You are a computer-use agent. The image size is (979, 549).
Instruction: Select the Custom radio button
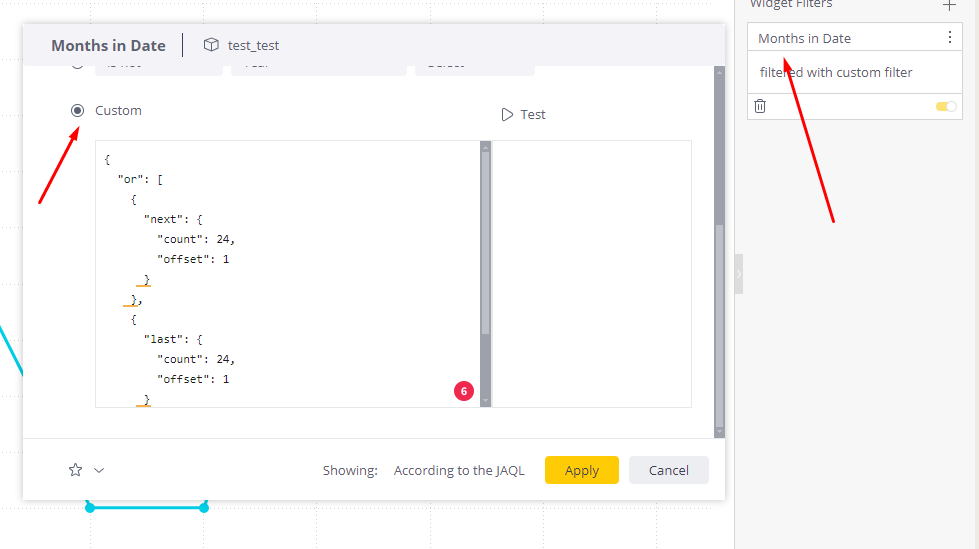pos(77,110)
